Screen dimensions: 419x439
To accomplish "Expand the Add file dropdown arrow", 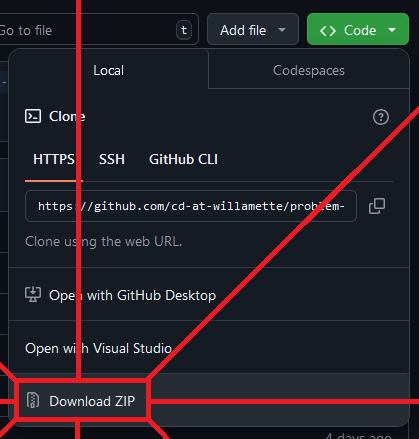I will pos(282,30).
